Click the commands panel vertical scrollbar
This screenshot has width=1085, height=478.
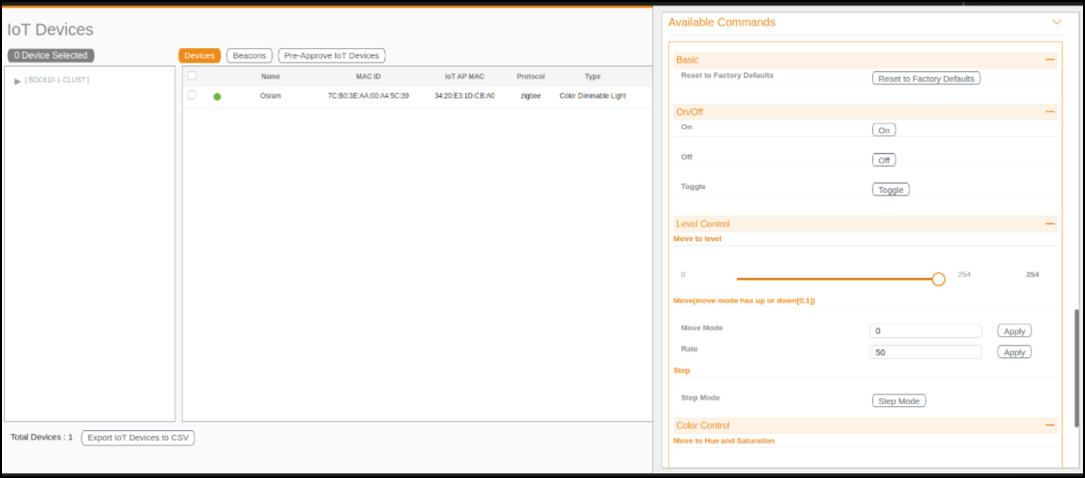pyautogui.click(x=1076, y=368)
